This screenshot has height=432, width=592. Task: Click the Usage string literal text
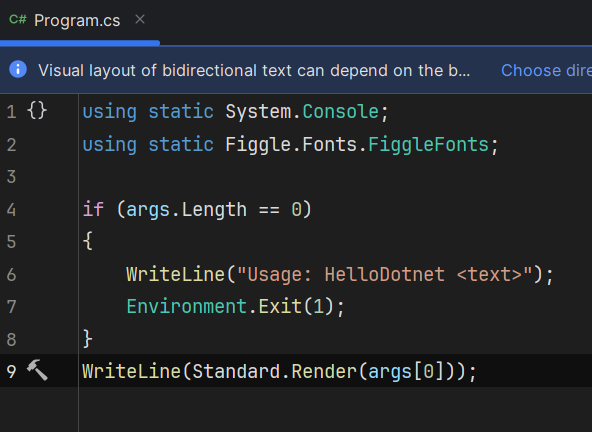point(385,275)
